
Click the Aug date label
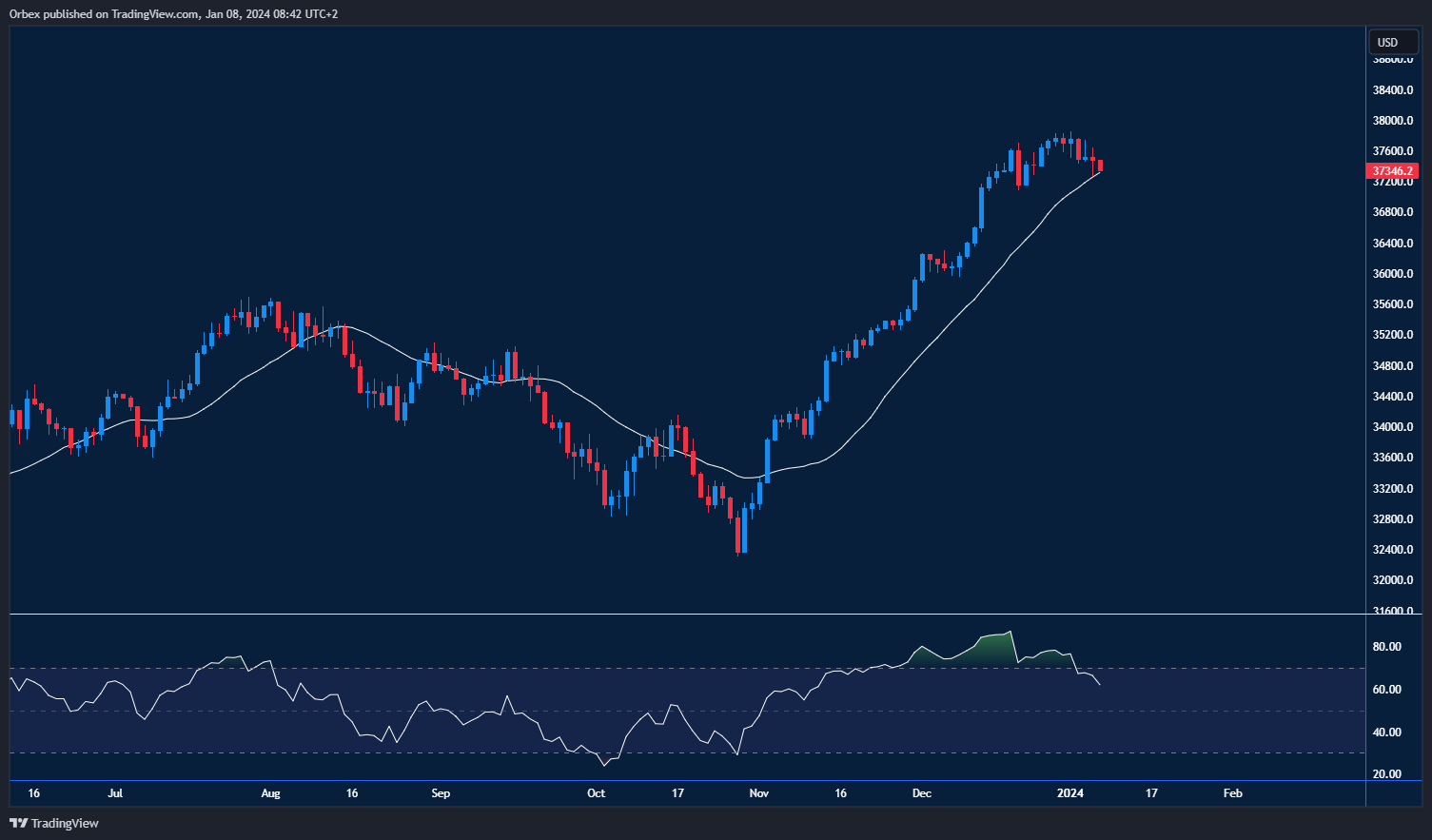pos(270,792)
